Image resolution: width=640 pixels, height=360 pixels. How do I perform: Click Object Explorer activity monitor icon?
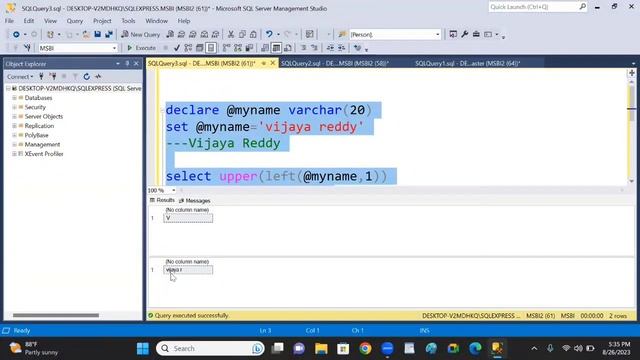(x=98, y=77)
